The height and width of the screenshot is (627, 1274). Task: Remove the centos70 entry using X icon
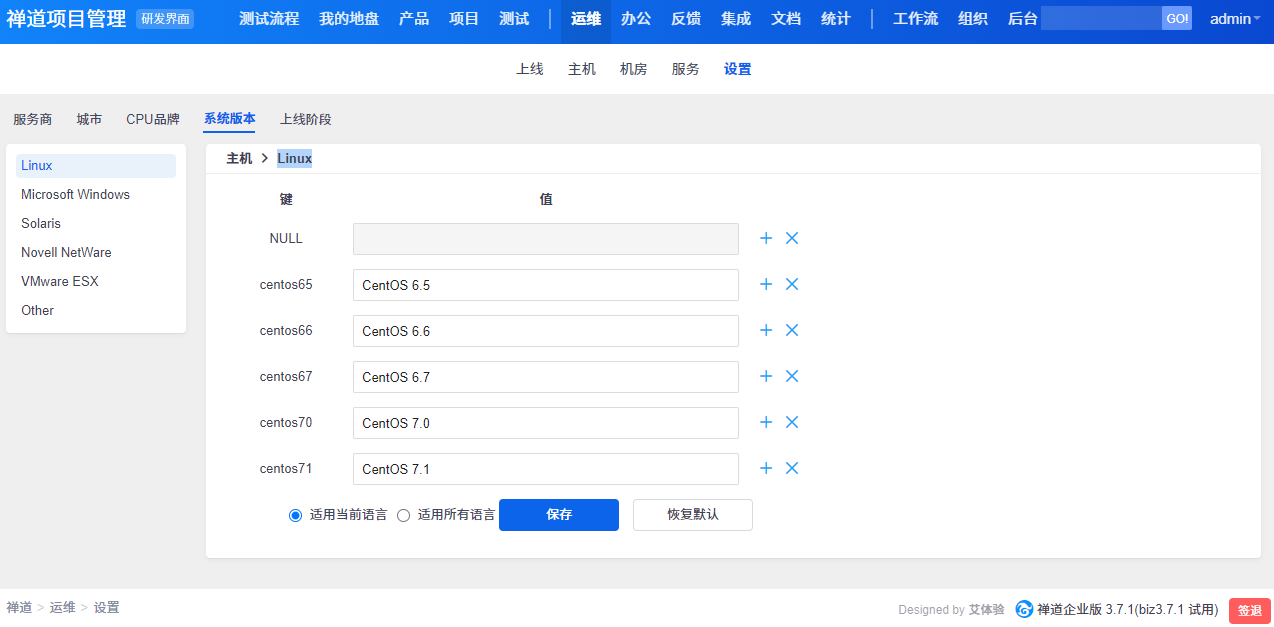coord(792,422)
